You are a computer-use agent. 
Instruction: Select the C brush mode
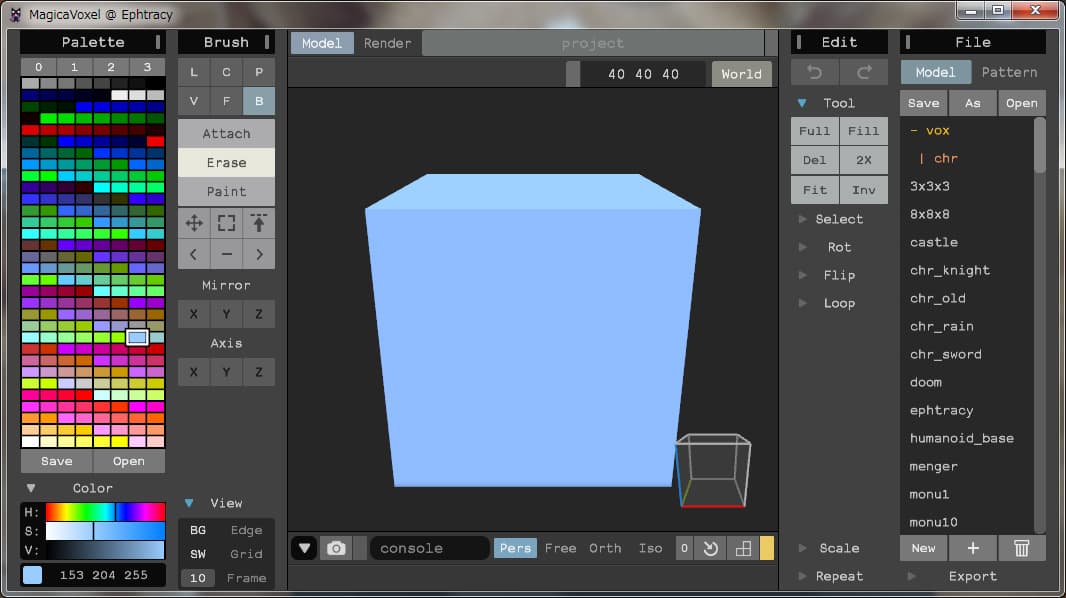point(226,72)
